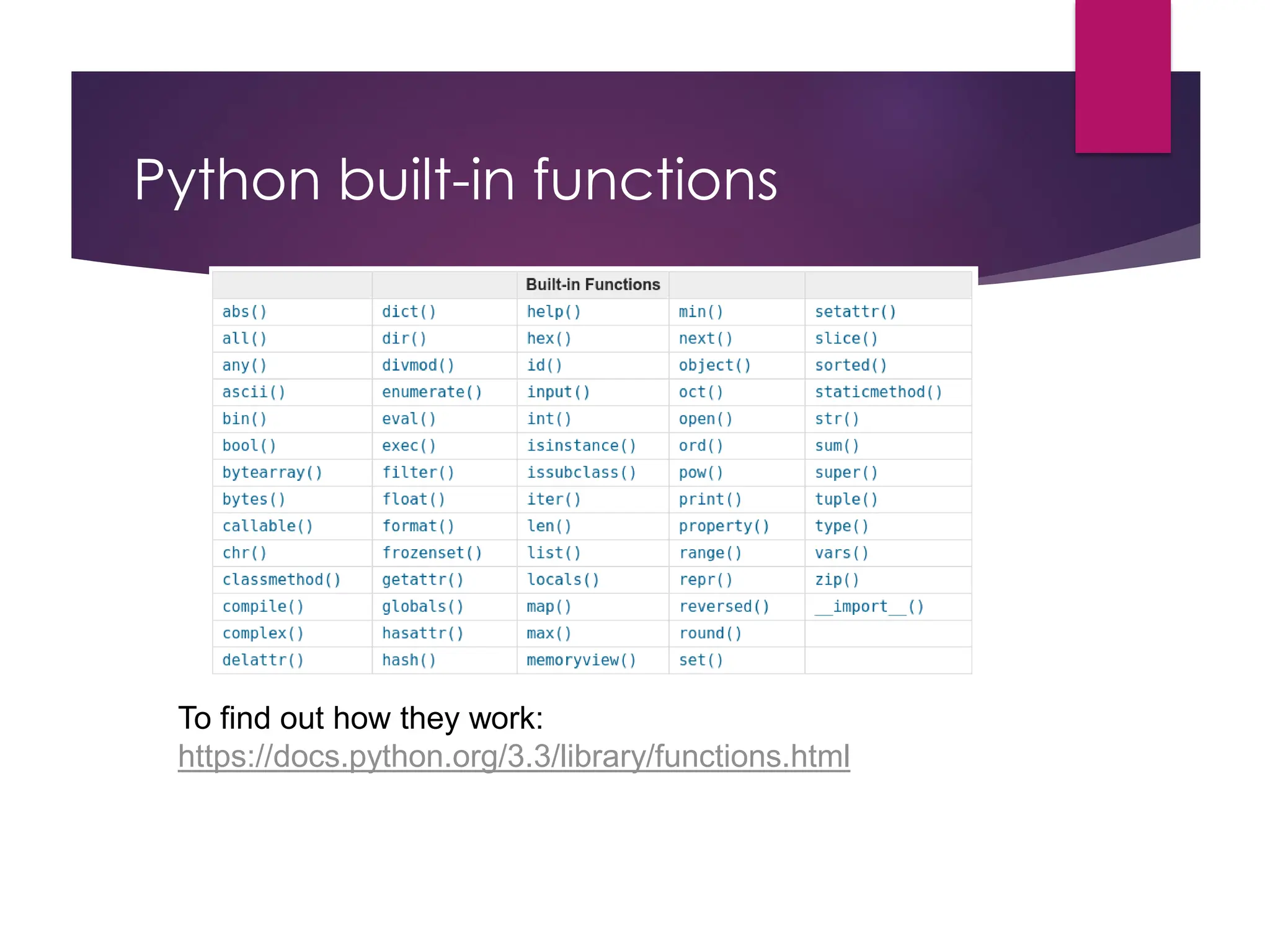Click the magenta accent rectangle
The width and height of the screenshot is (1270, 952).
(1122, 76)
